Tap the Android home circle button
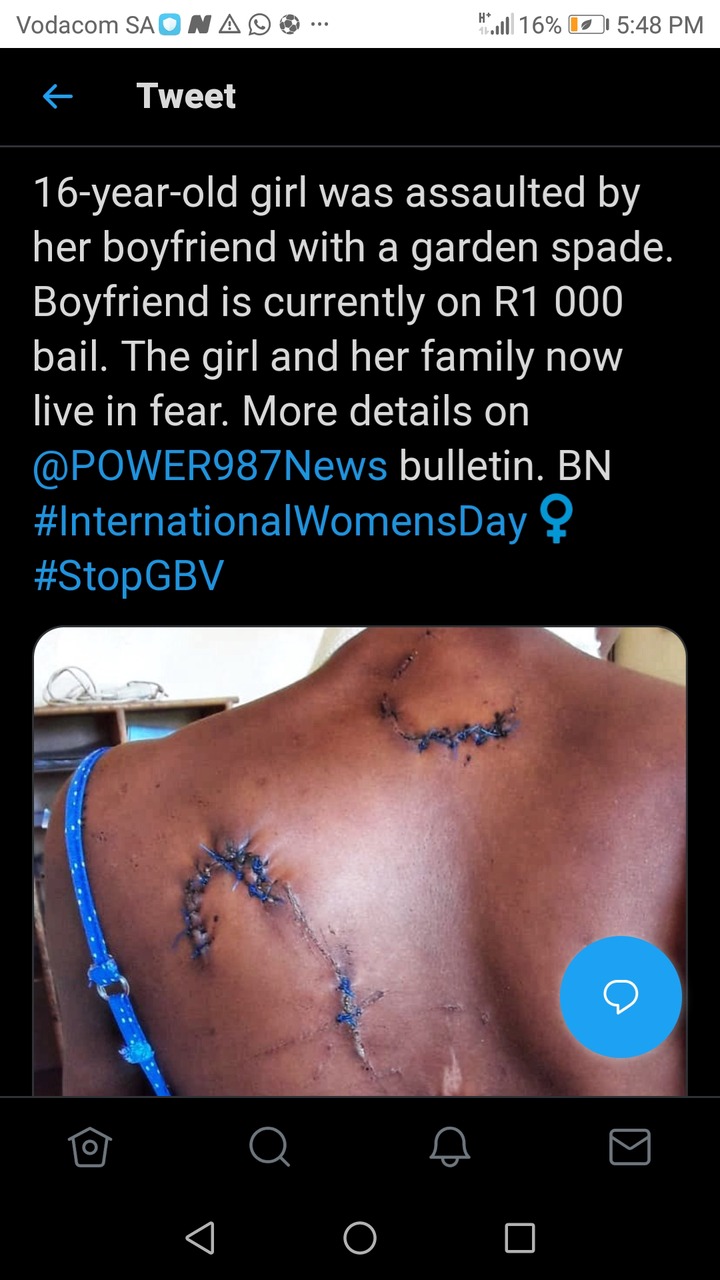The width and height of the screenshot is (720, 1280). 360,1238
